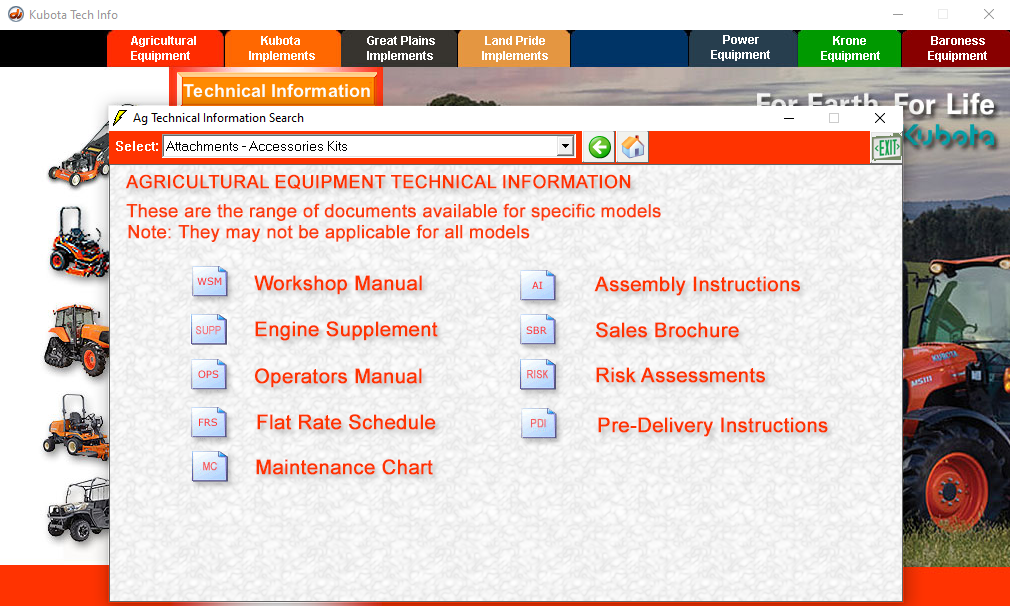1010x606 pixels.
Task: Open the Maintenance Chart MC icon
Action: pyautogui.click(x=210, y=466)
